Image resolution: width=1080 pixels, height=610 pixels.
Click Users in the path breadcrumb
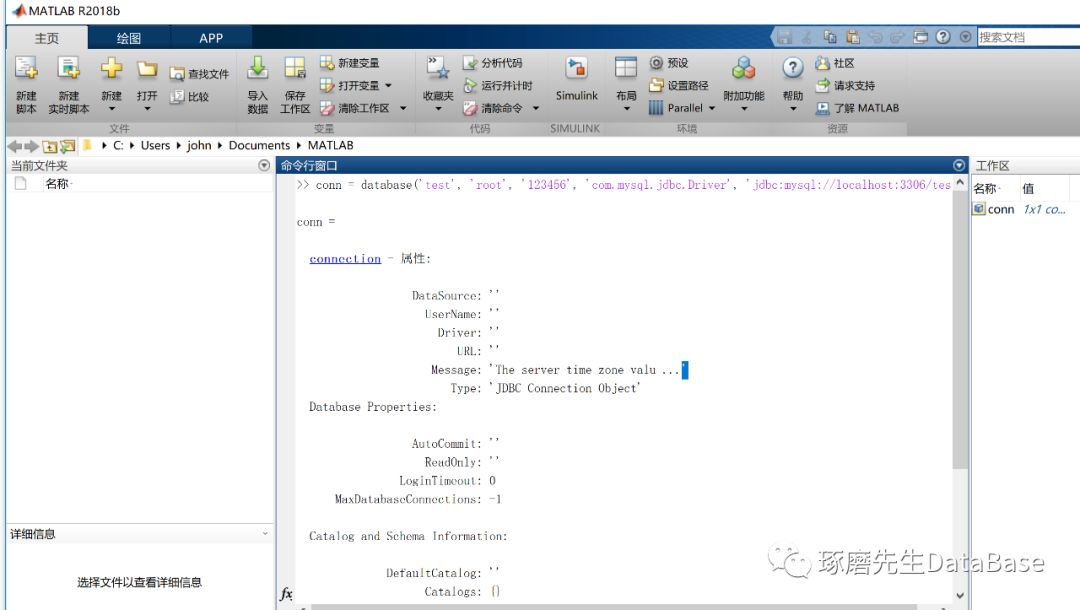coord(155,145)
